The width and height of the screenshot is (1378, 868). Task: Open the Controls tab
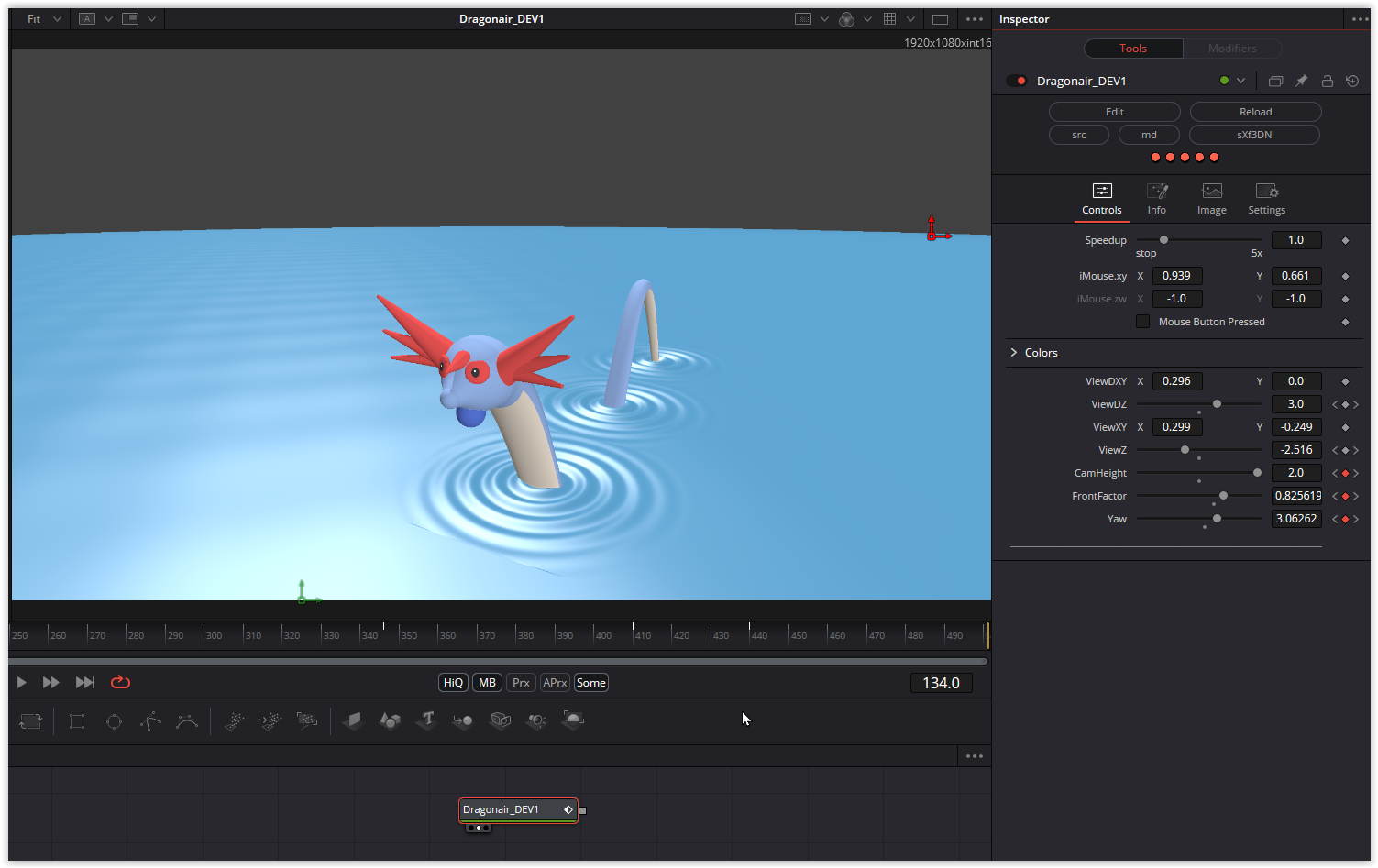click(1102, 199)
